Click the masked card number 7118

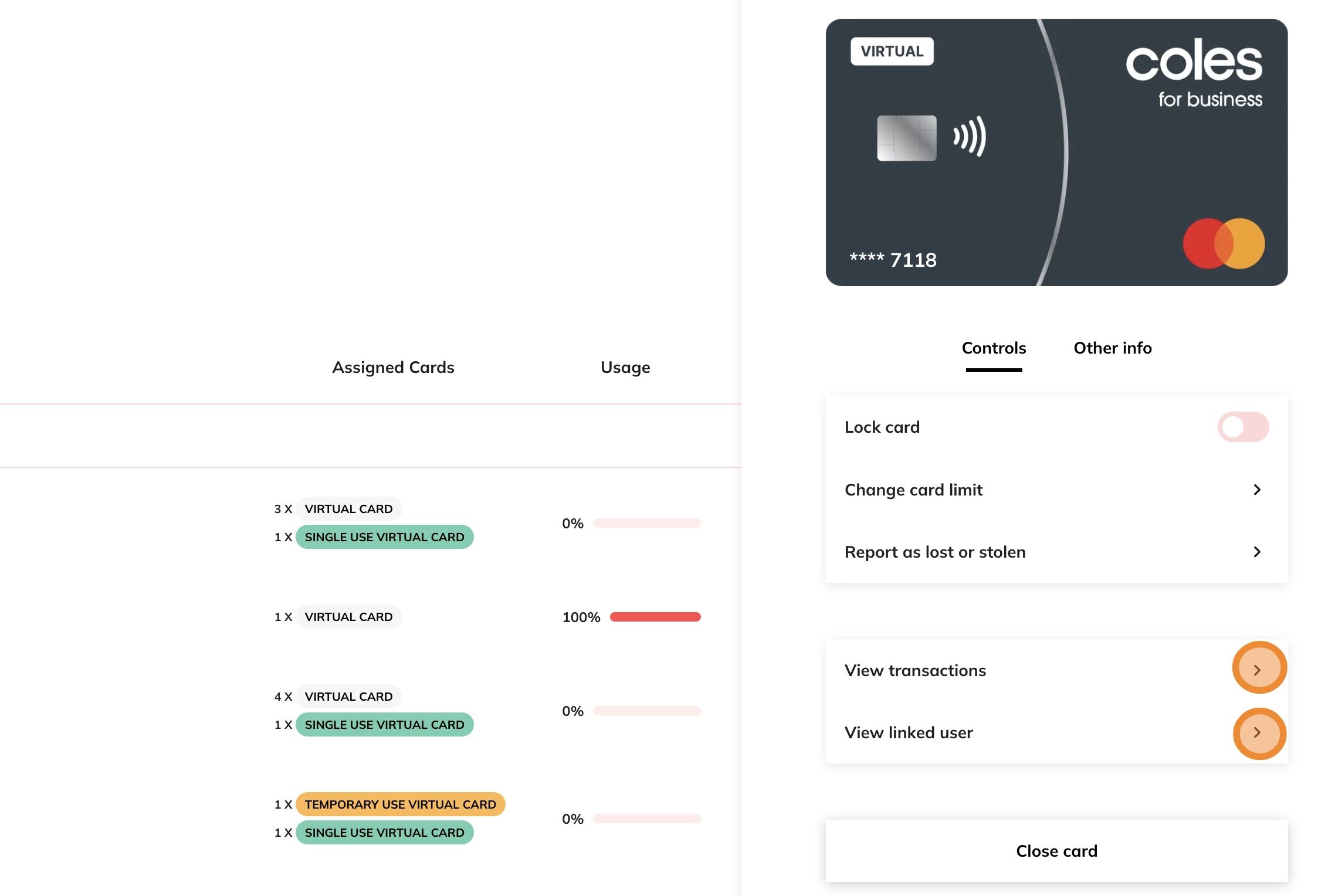click(894, 260)
